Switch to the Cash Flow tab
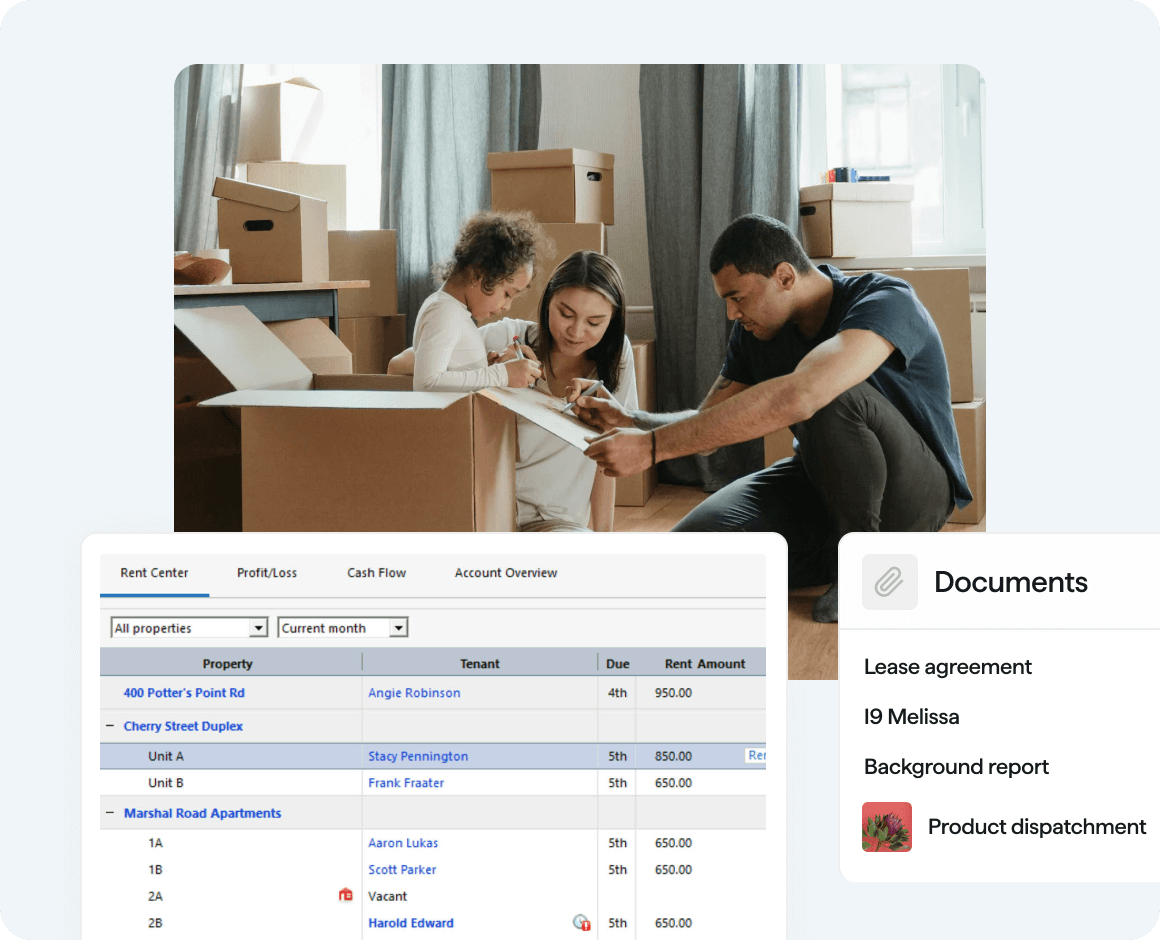 (376, 573)
